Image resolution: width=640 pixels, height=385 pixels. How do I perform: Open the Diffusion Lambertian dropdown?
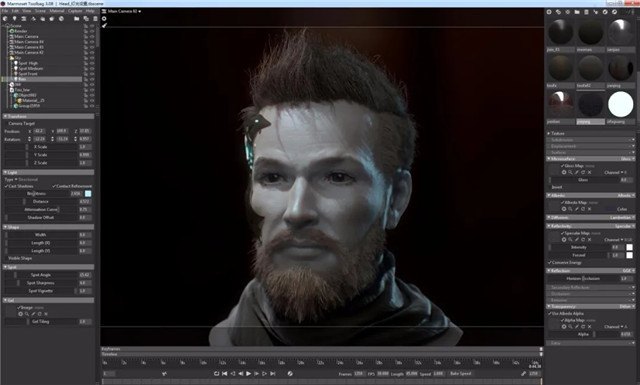pos(622,218)
